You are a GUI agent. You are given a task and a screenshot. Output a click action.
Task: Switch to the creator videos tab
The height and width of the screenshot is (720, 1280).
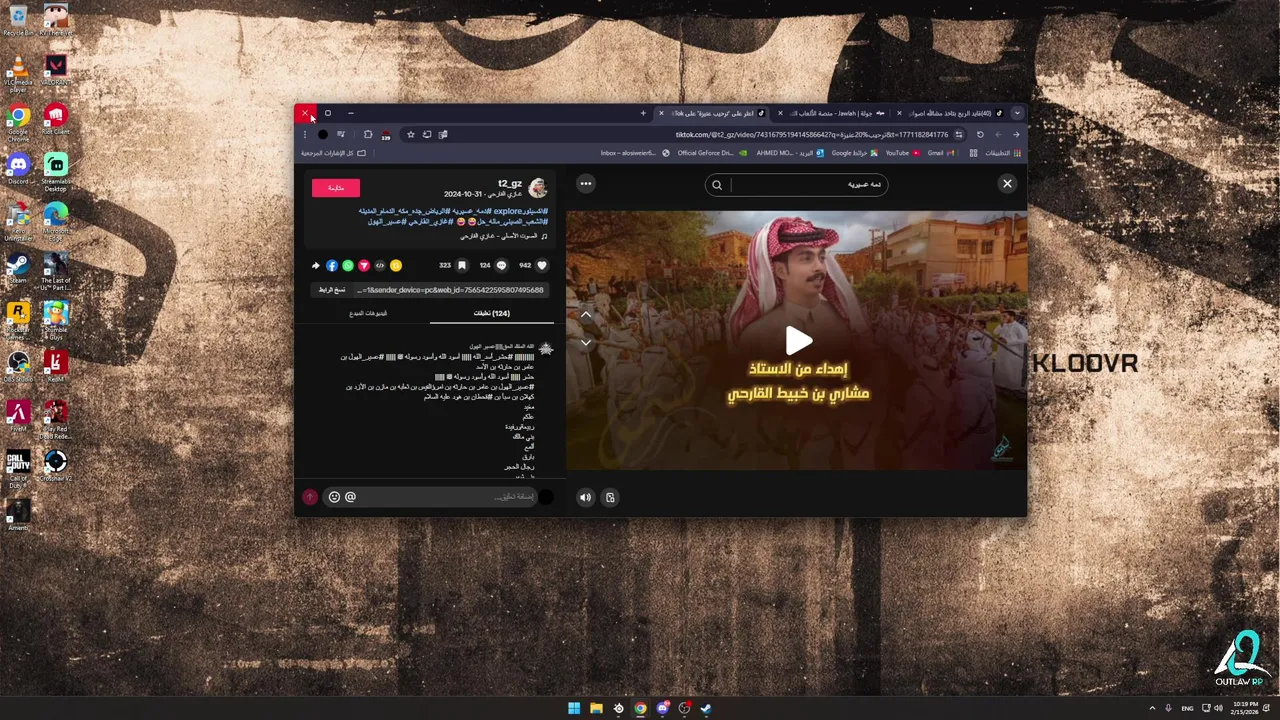tap(368, 313)
